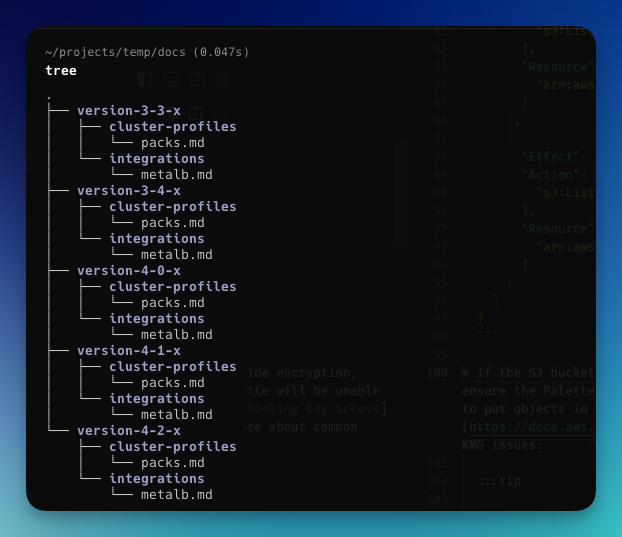622x537 pixels.
Task: Select metalb.md under version-4-1-x
Action: click(177, 415)
